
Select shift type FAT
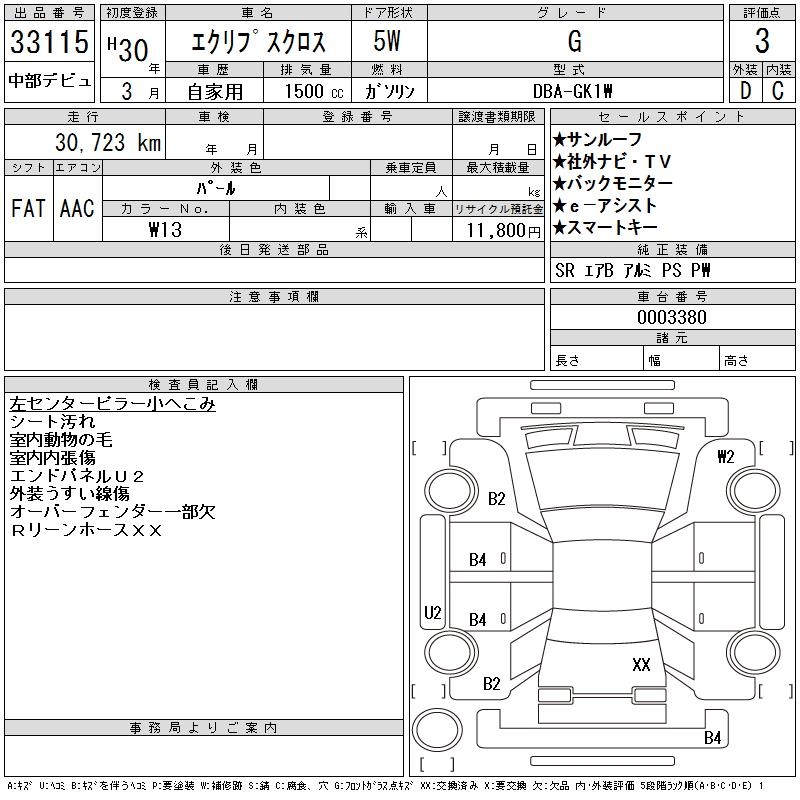28,208
